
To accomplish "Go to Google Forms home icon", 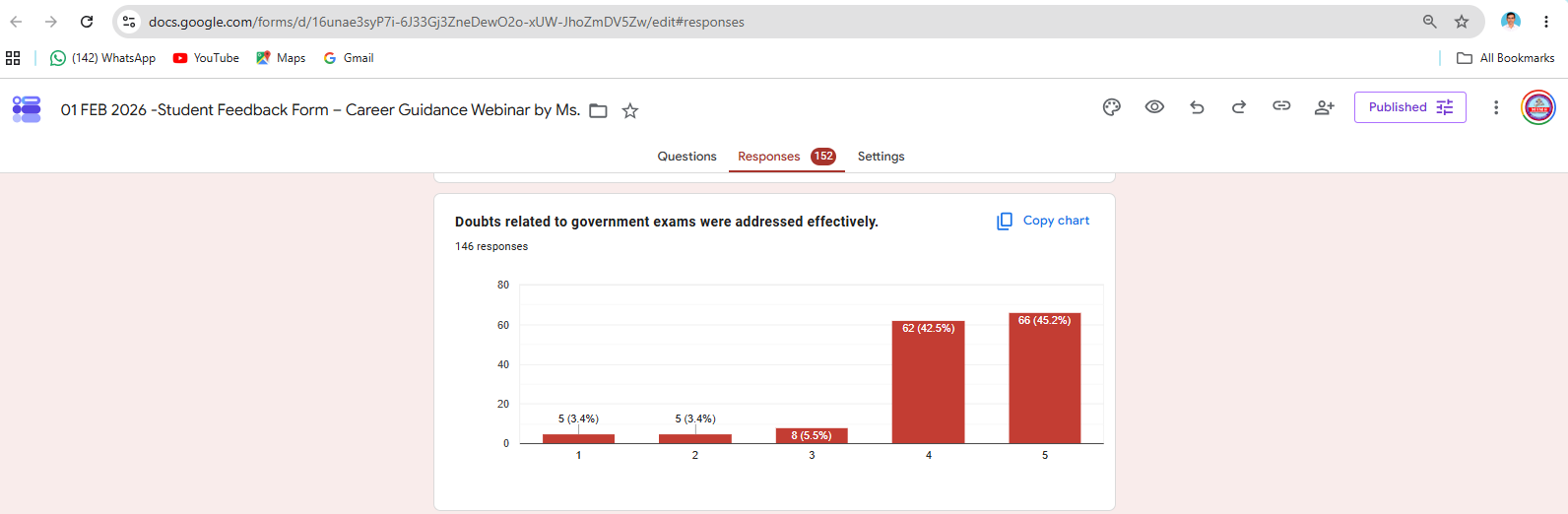I will click(27, 108).
